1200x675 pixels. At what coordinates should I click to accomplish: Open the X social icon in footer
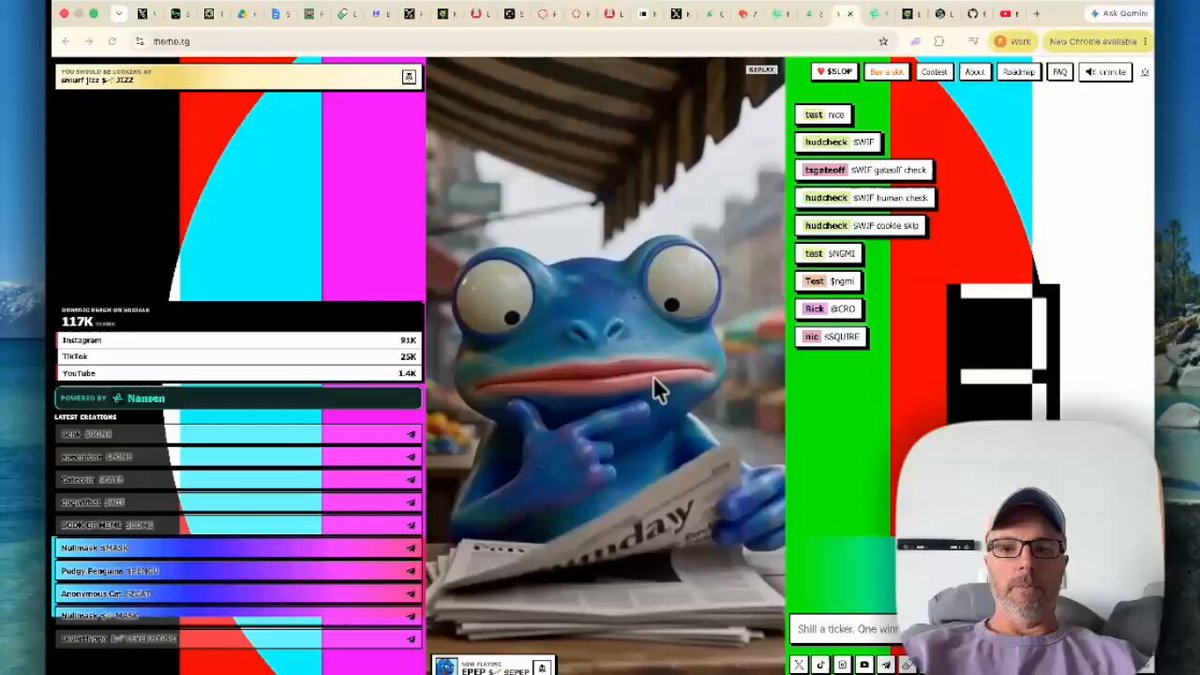tap(799, 664)
